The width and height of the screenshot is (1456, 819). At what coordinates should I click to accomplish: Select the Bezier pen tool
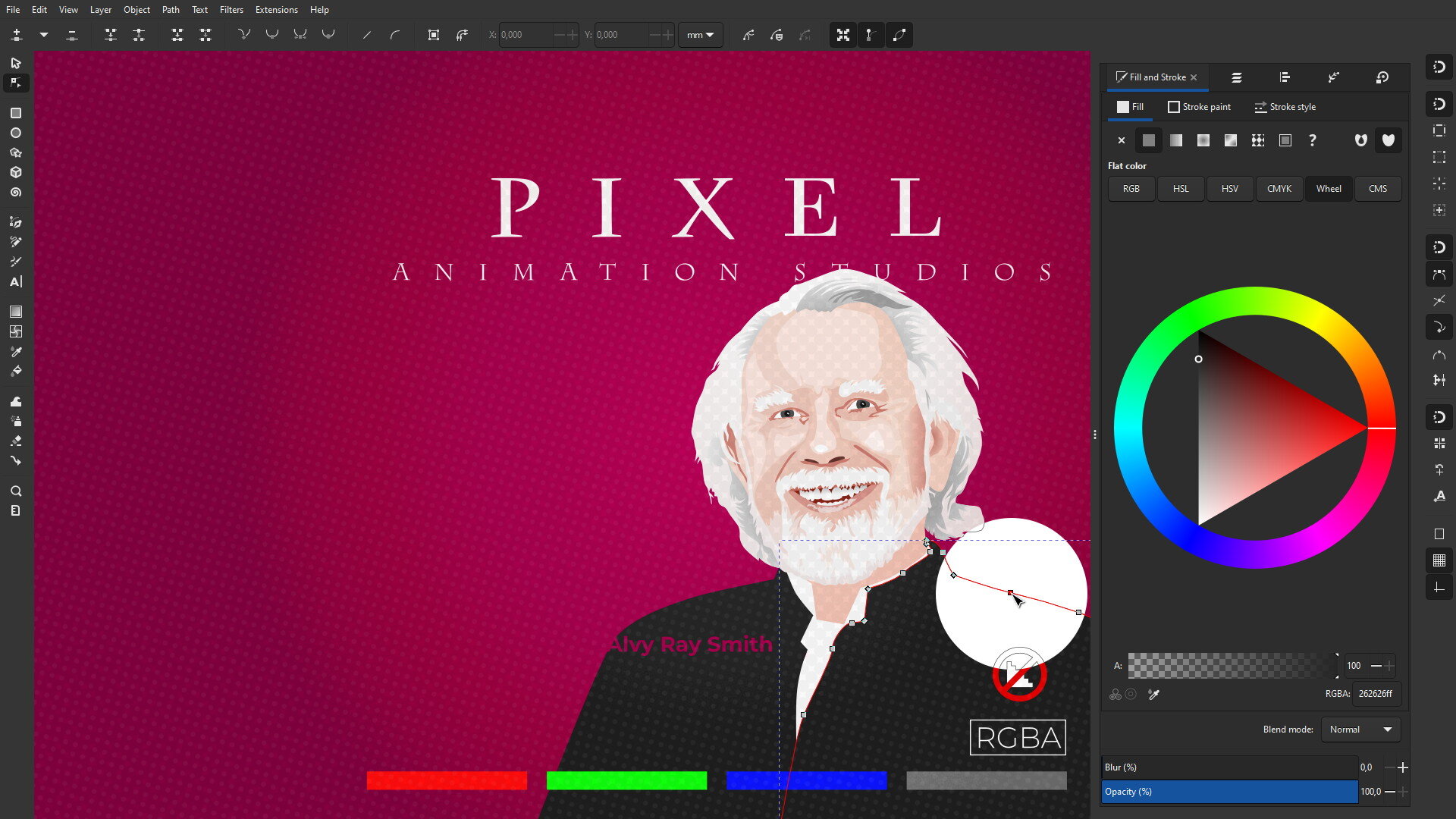(x=16, y=222)
